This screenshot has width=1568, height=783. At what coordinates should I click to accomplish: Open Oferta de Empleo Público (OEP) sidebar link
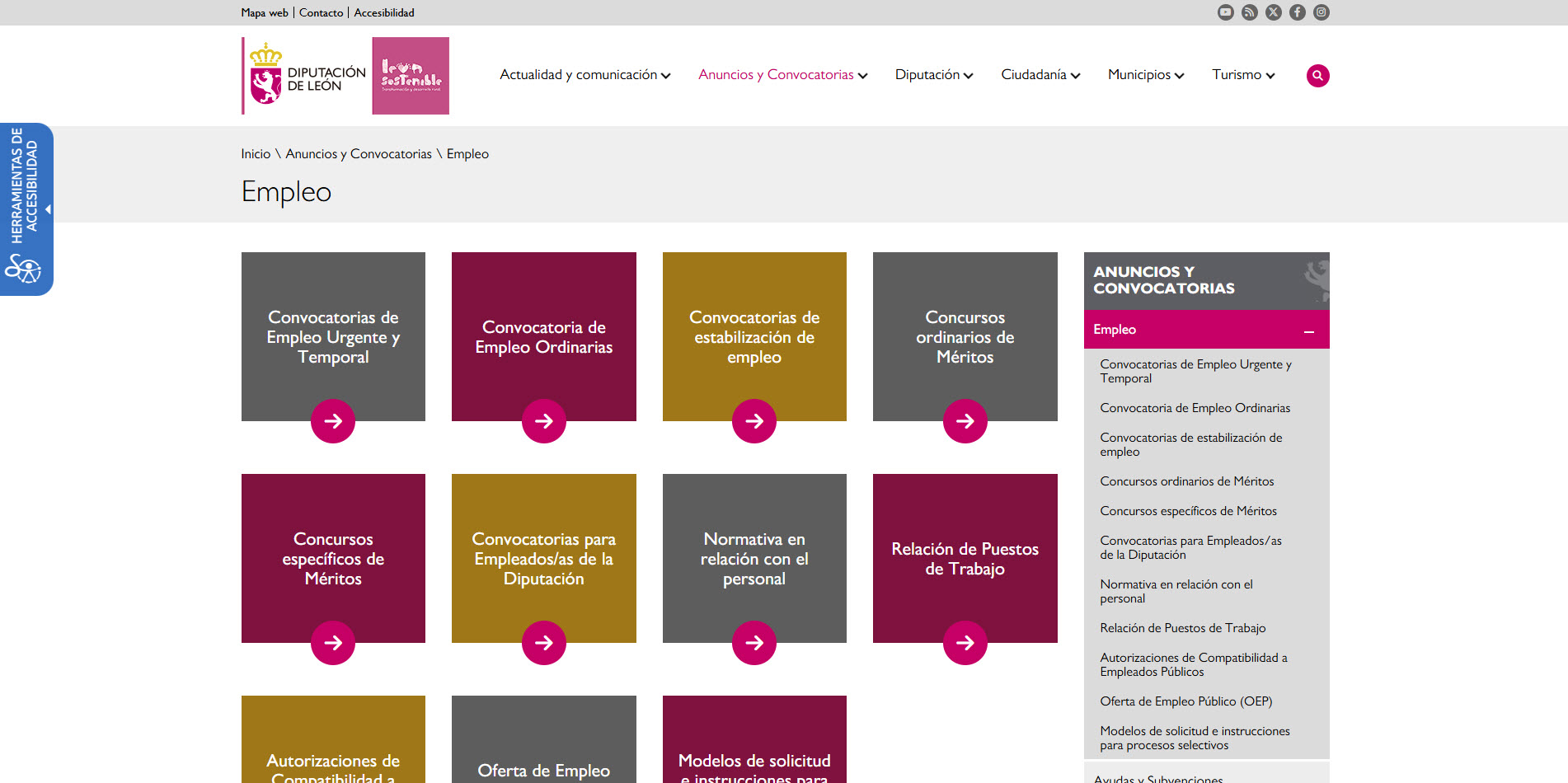click(1185, 701)
